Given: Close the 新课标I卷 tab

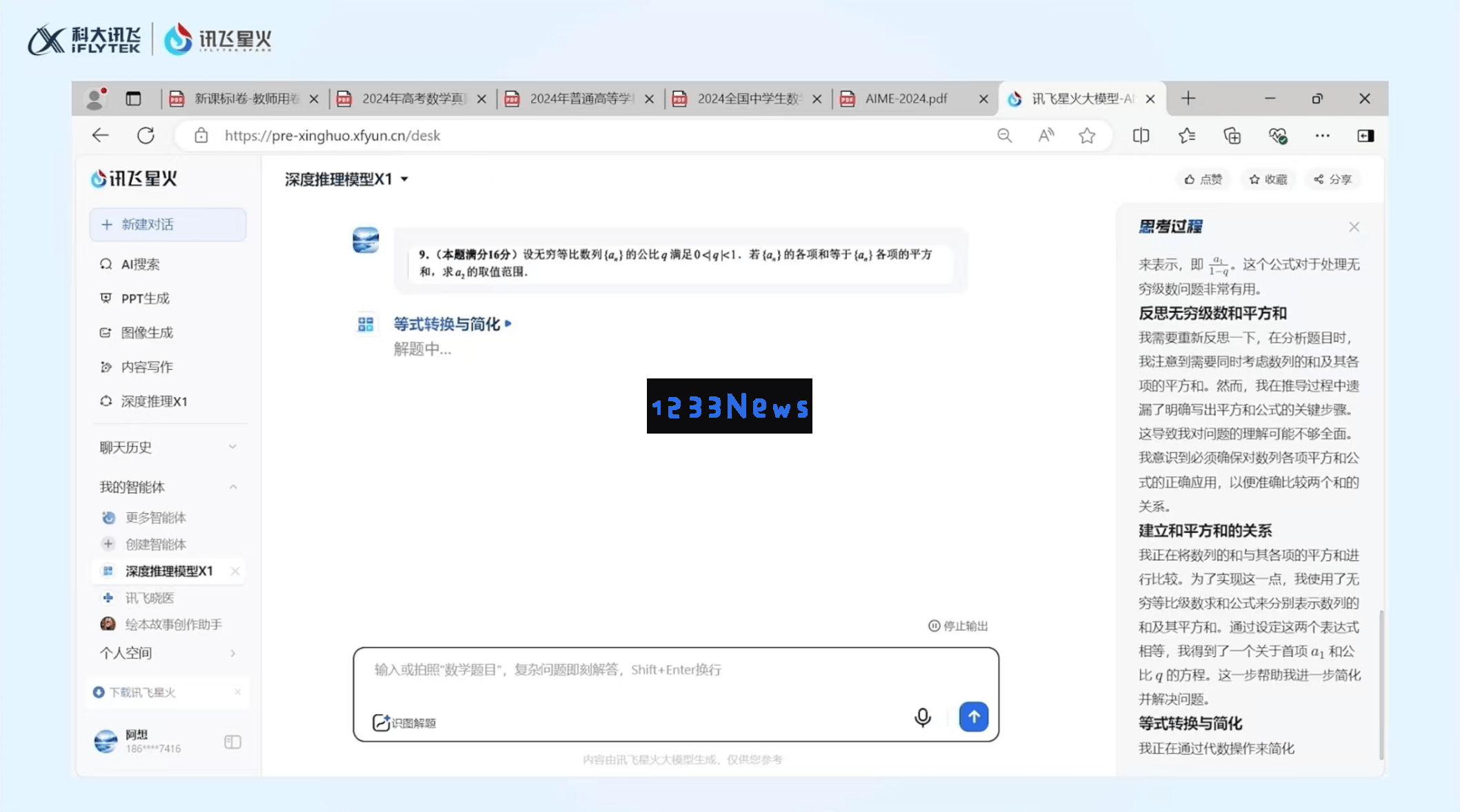Looking at the screenshot, I should pos(314,99).
